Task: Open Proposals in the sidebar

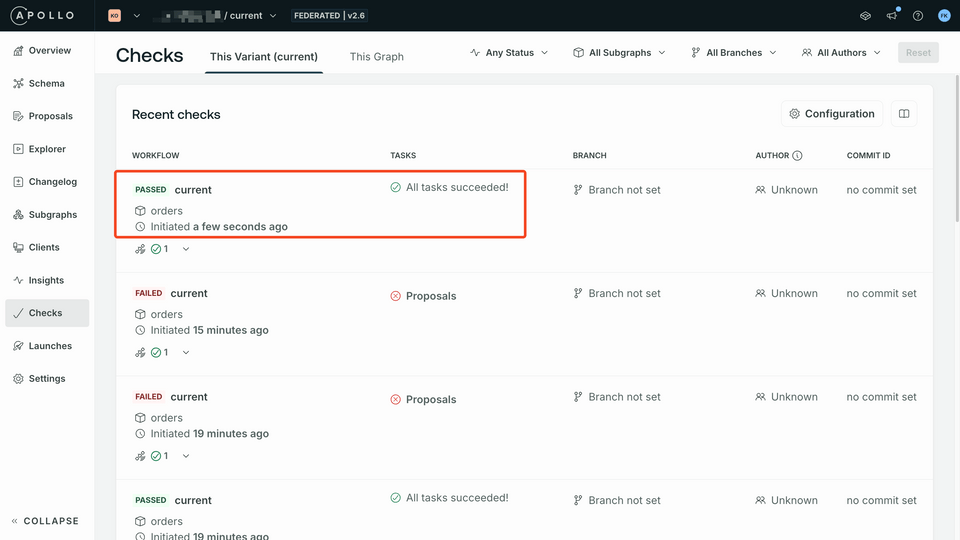Action: coord(47,116)
